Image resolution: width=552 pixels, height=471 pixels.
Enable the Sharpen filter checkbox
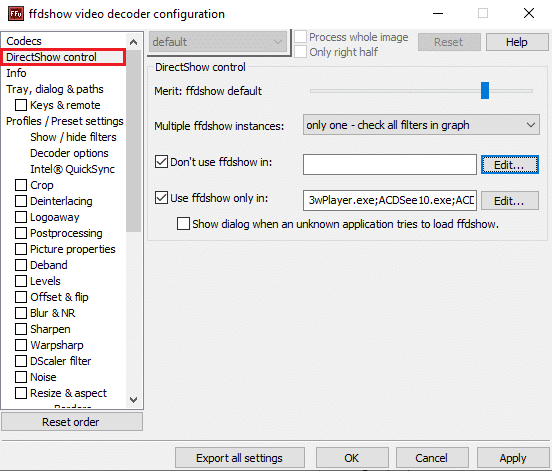coord(21,329)
